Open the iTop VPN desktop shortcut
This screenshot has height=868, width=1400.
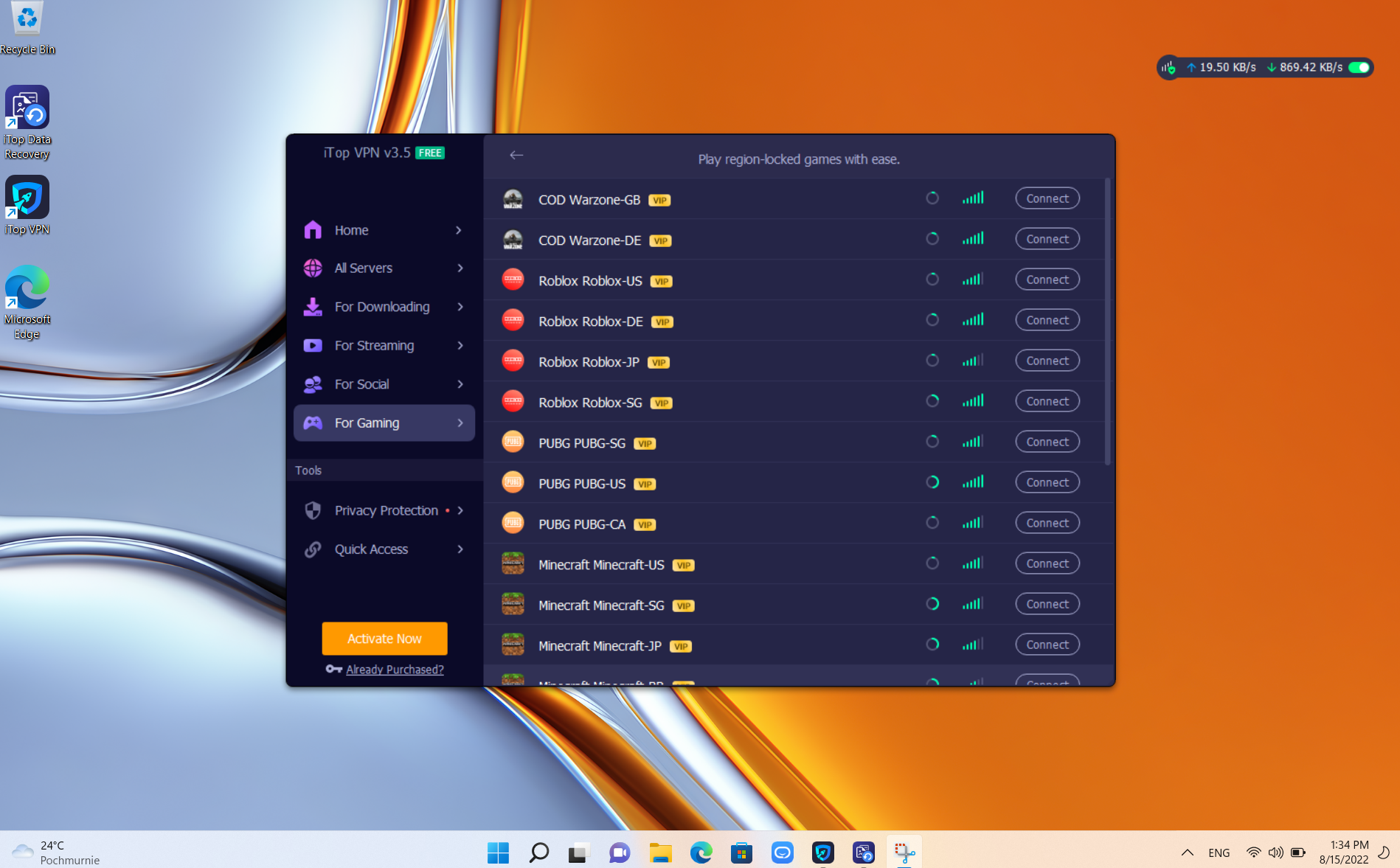click(x=27, y=206)
